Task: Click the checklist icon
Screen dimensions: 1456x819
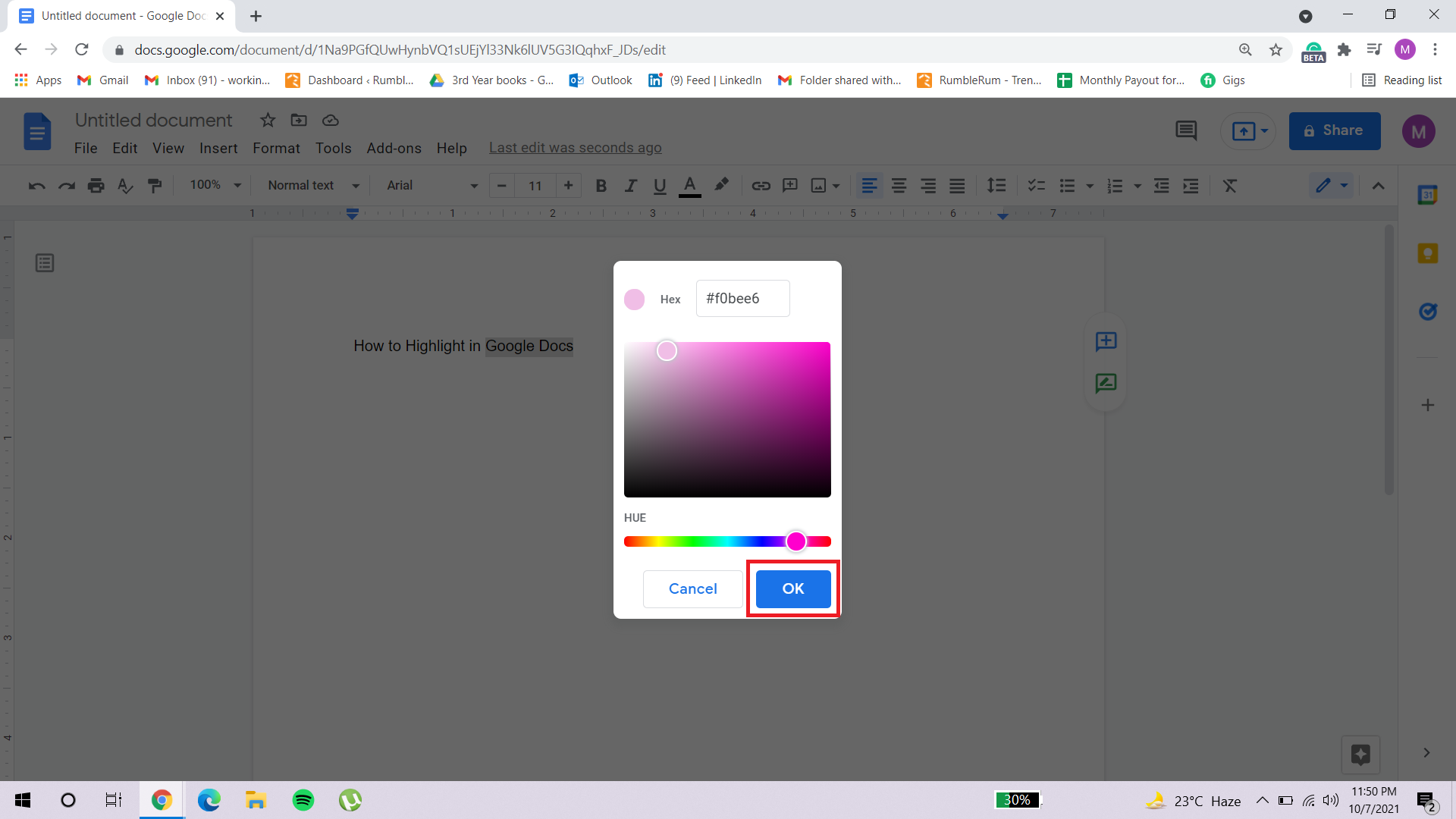Action: click(1036, 186)
